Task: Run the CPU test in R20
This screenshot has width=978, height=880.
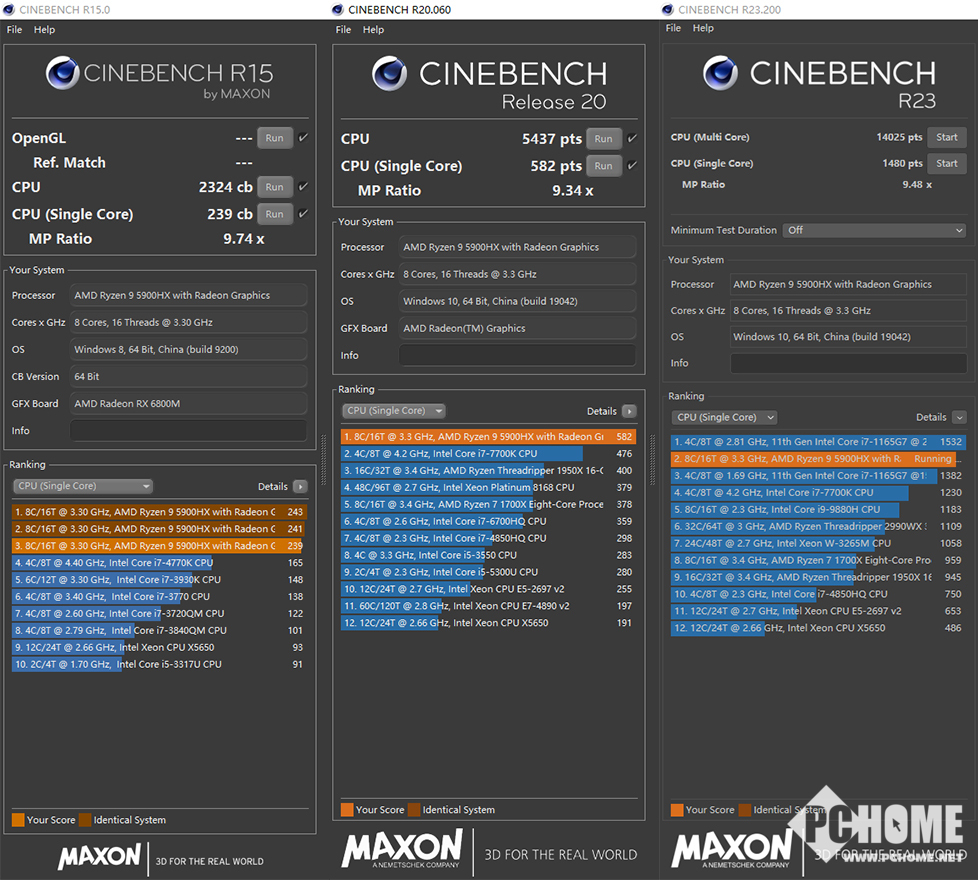Action: tap(603, 138)
